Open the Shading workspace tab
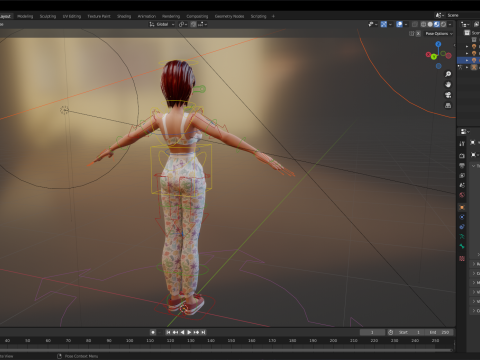 point(124,16)
